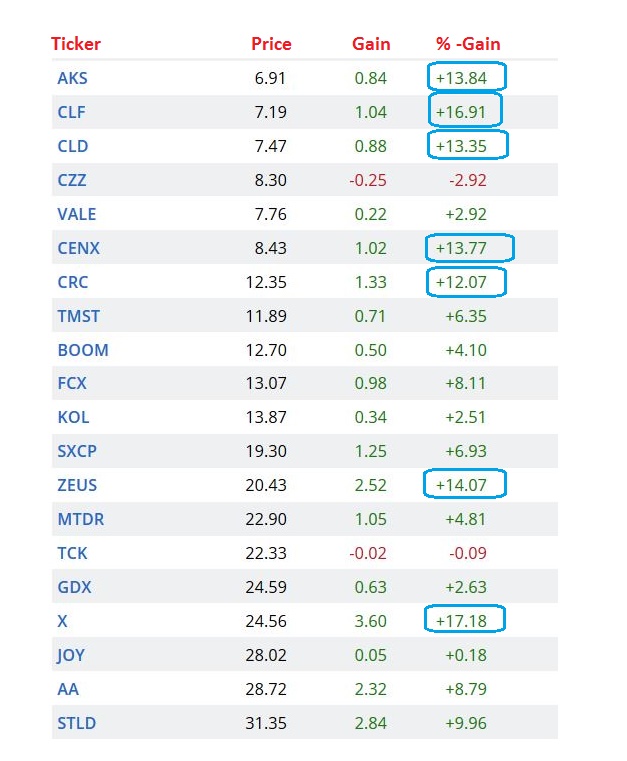The height and width of the screenshot is (761, 627).
Task: Click the AKS ticker link
Action: coord(73,78)
